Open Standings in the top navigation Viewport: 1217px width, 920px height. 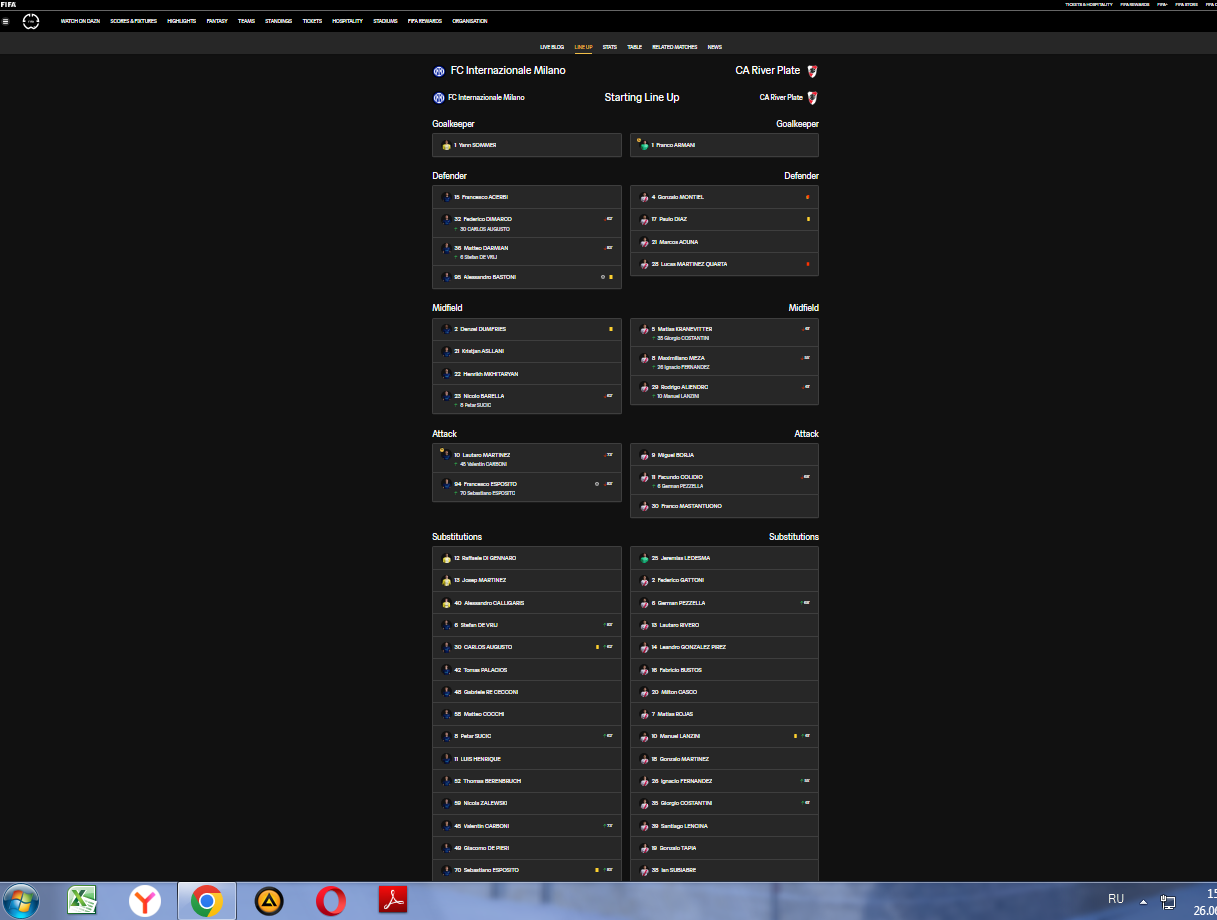[278, 21]
